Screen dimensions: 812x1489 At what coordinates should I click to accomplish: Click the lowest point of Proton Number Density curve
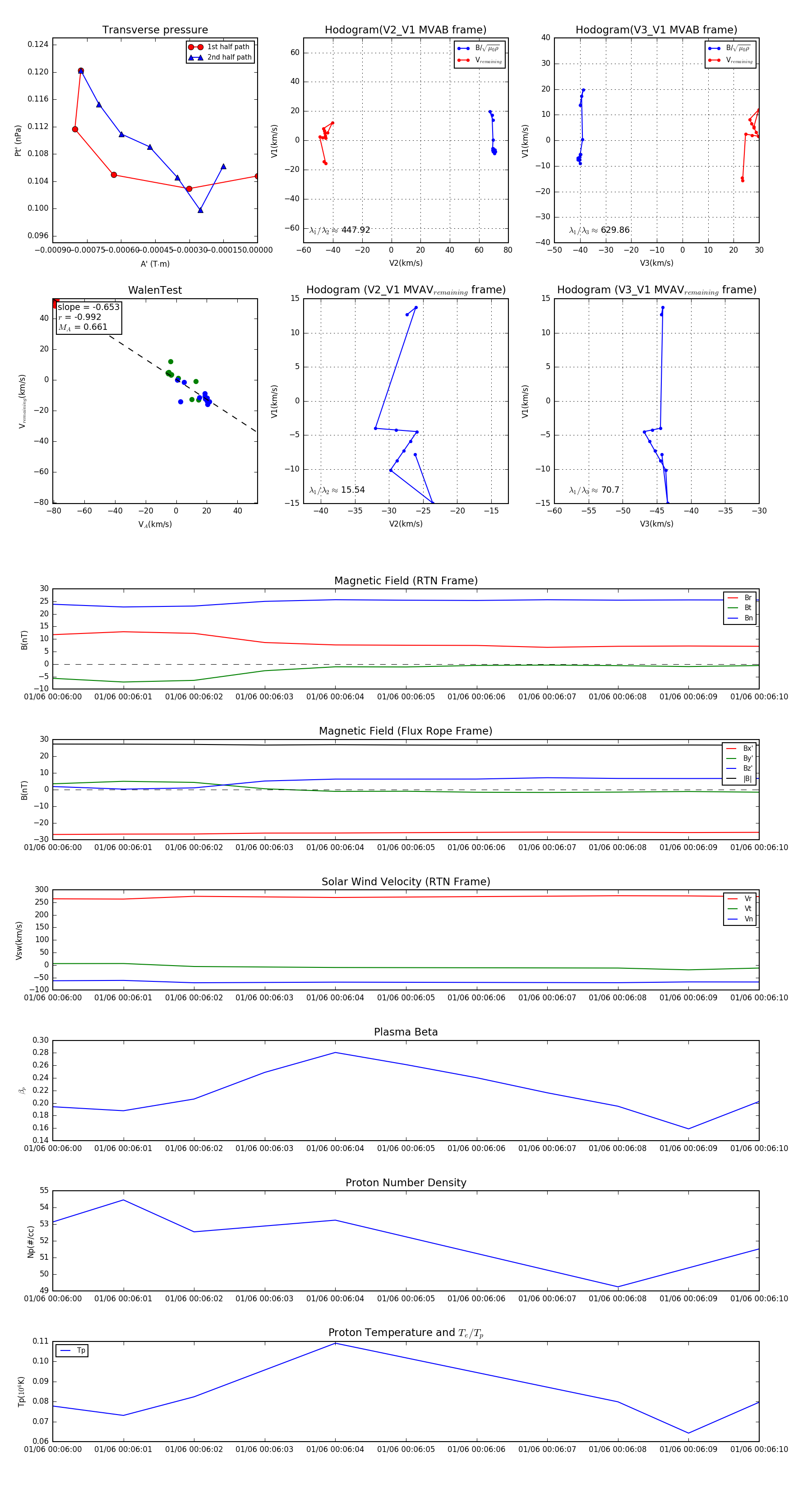pos(618,1287)
